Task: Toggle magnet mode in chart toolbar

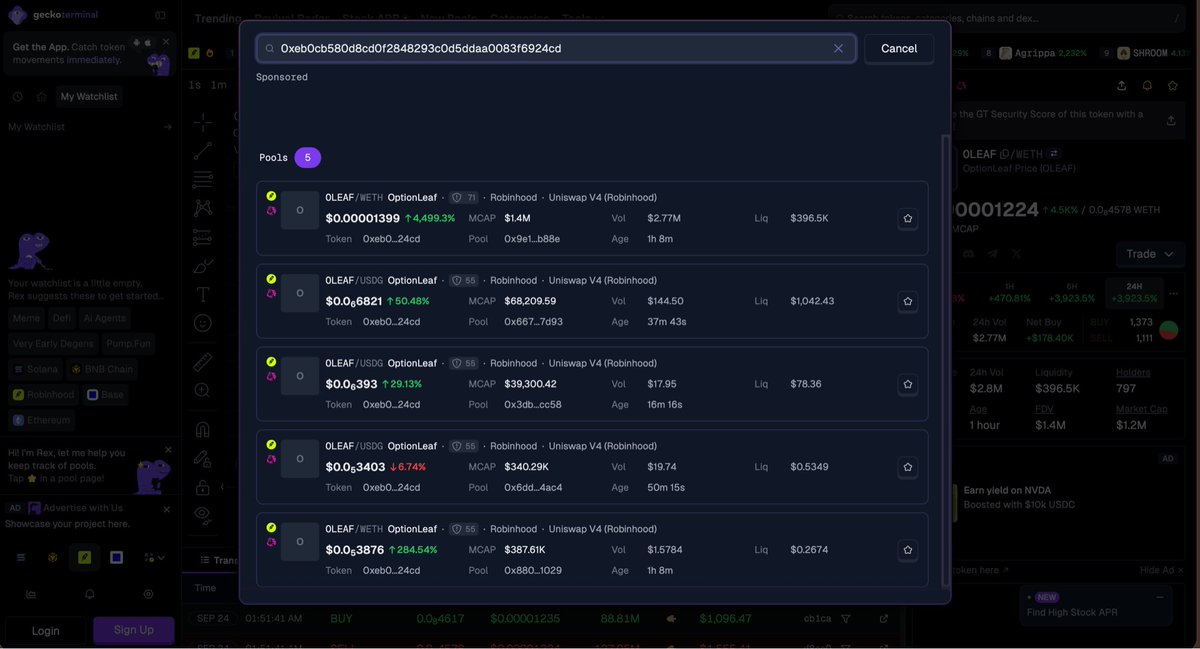Action: 203,430
